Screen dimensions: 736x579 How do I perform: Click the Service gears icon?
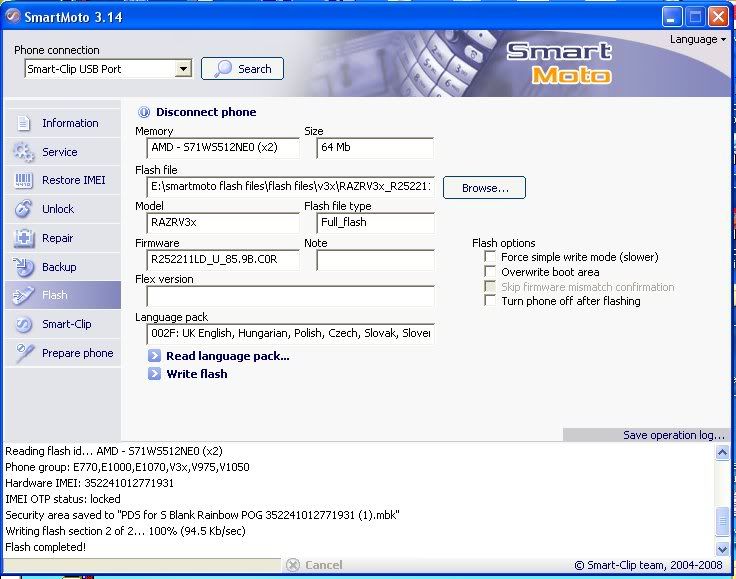pos(23,152)
